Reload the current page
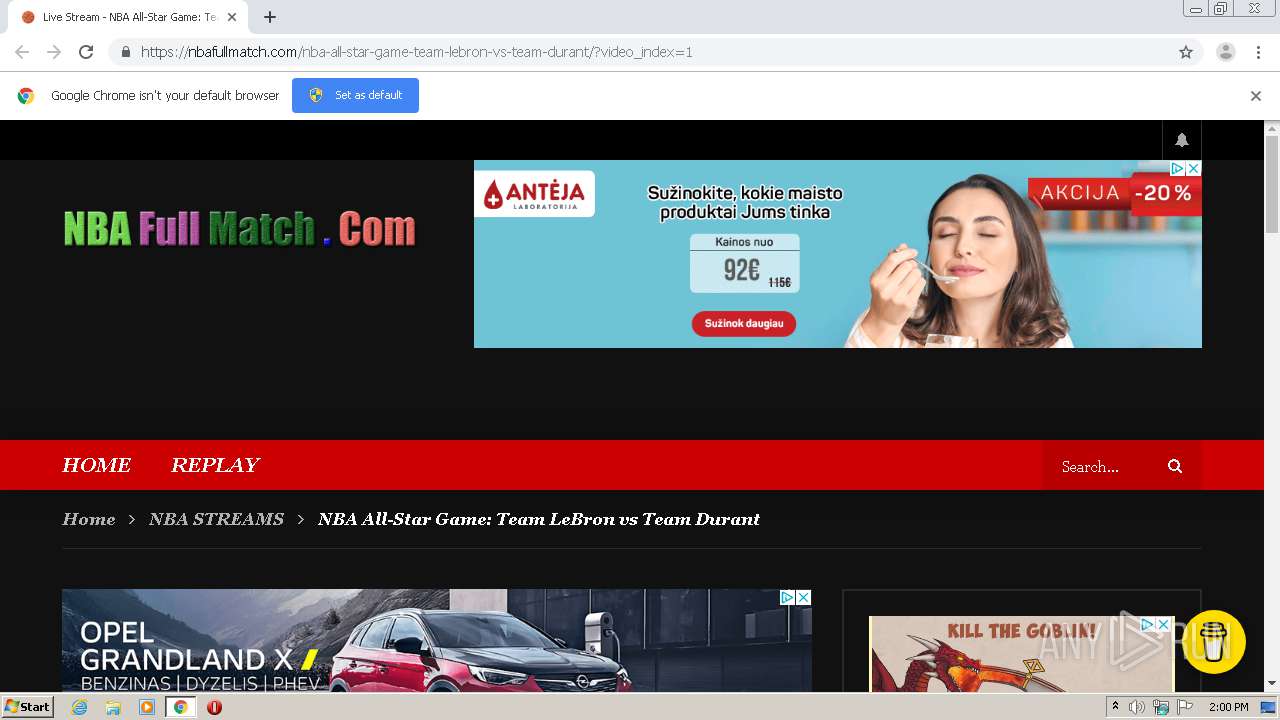This screenshot has height=720, width=1280. coord(86,52)
